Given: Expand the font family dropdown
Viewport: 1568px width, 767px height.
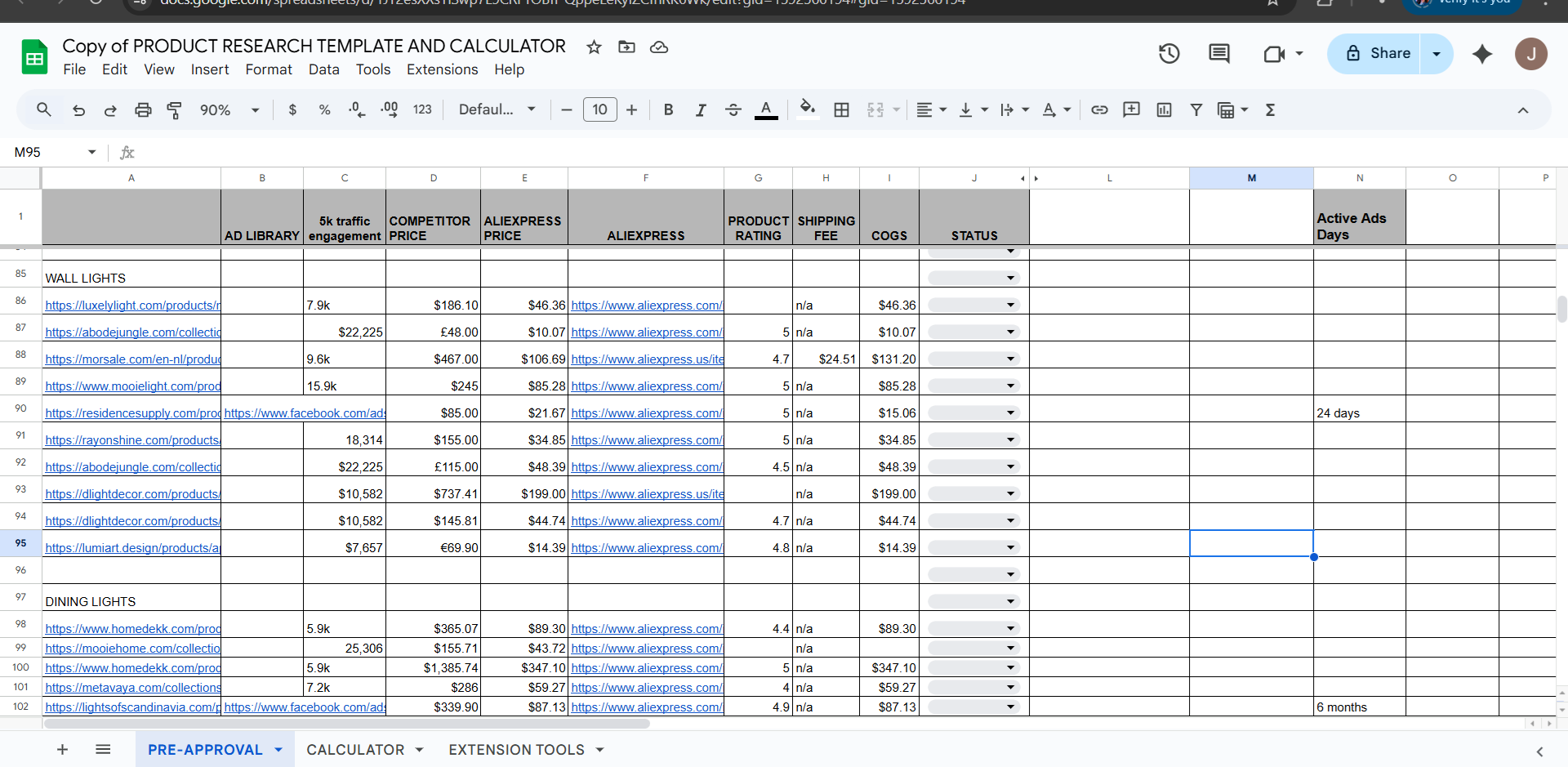Looking at the screenshot, I should point(497,110).
